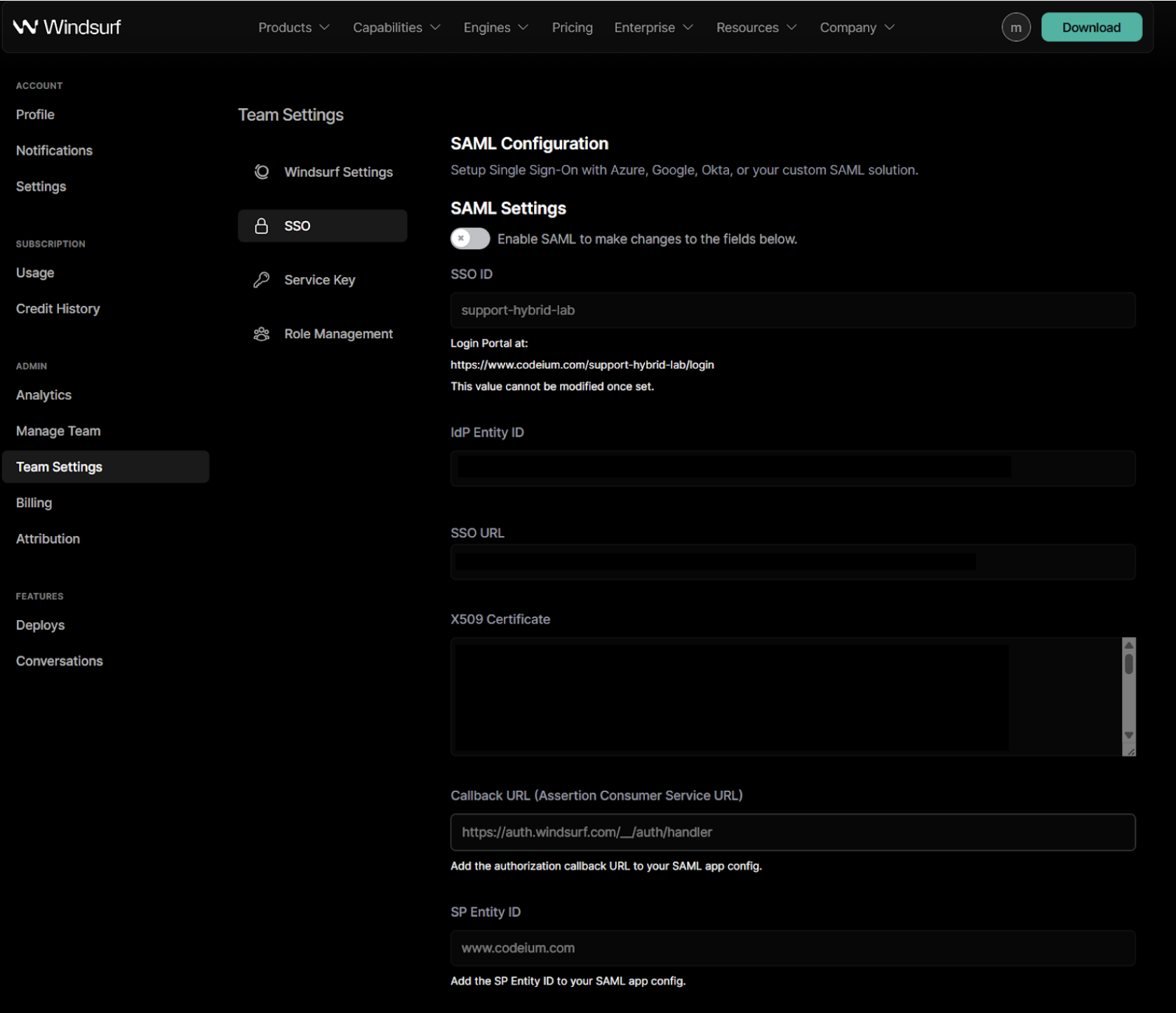
Task: Switch to Windsurf Settings tab
Action: [322, 172]
